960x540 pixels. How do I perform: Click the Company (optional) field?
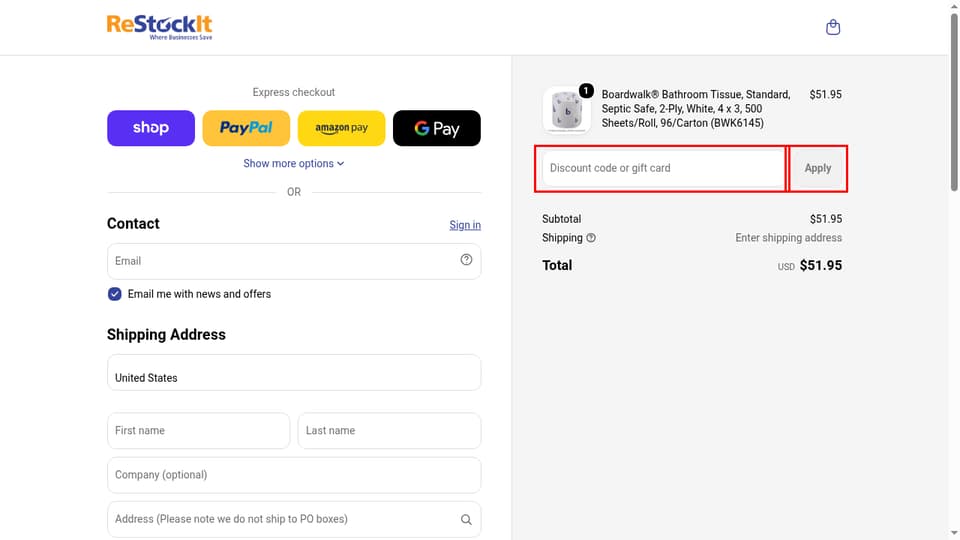[x=294, y=475]
